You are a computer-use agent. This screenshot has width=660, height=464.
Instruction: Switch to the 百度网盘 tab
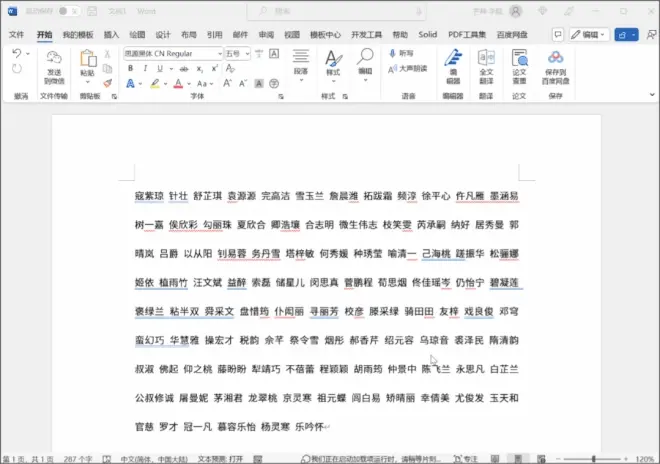tap(512, 35)
